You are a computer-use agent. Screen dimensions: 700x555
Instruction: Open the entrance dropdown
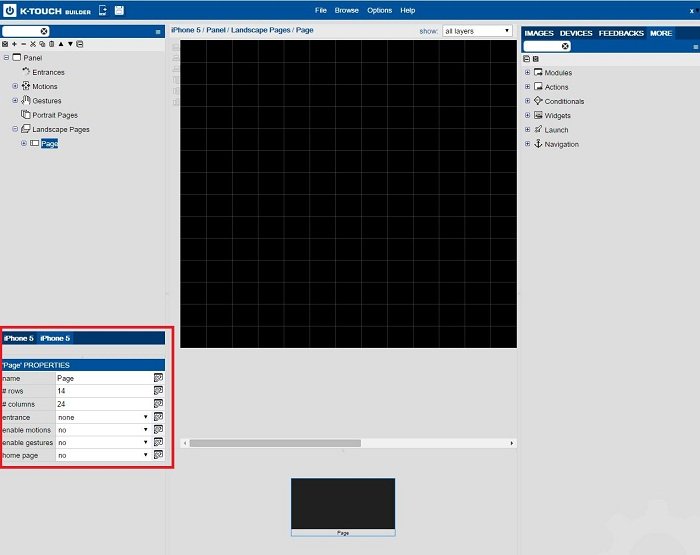tap(102, 417)
